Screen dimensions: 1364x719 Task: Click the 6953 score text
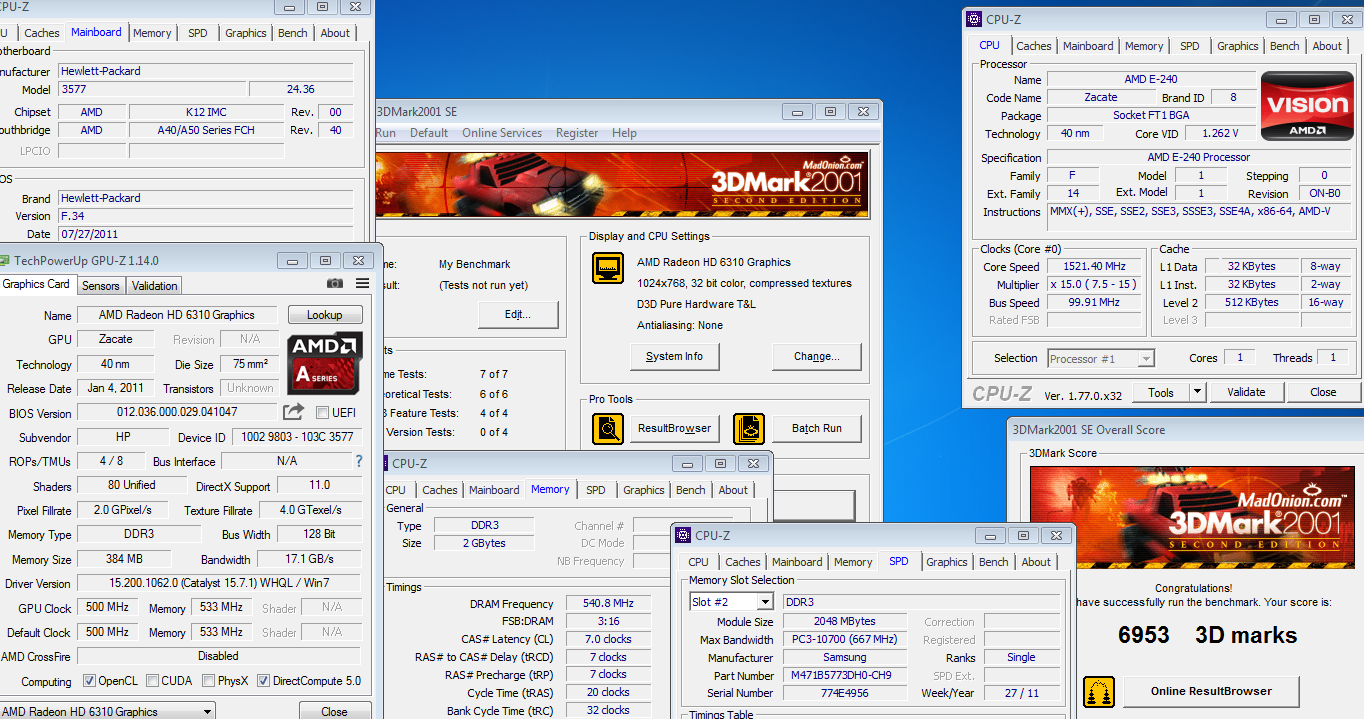[1143, 635]
